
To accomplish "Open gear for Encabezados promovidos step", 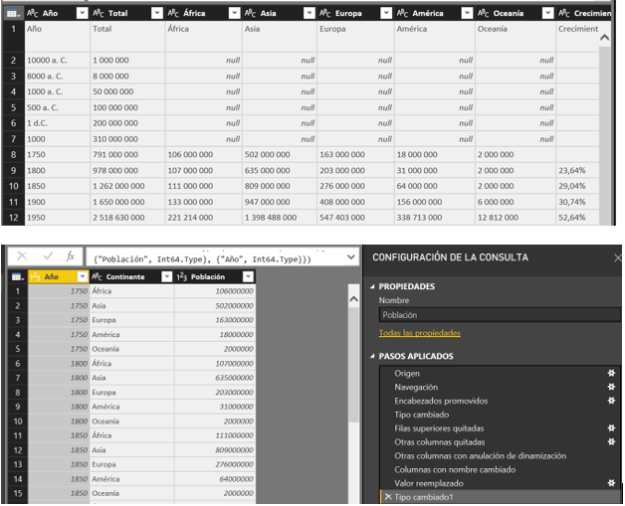I will tap(609, 401).
